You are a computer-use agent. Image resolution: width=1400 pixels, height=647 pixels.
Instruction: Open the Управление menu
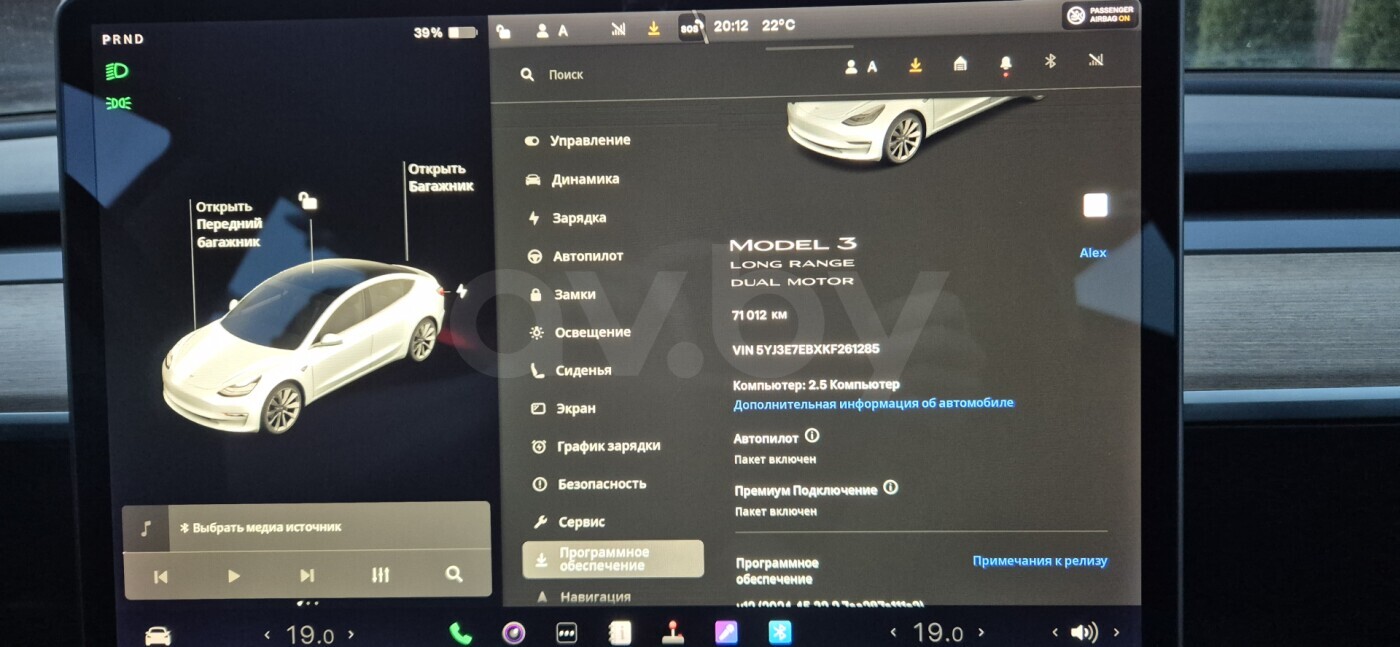[578, 141]
